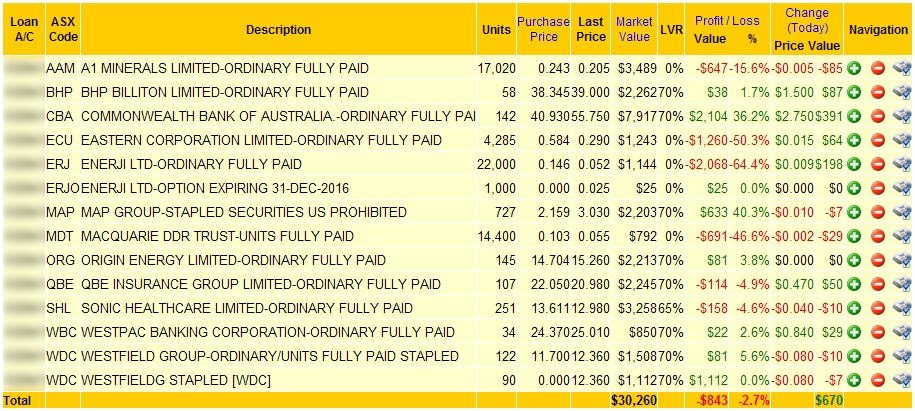Click green plus icon in ERJ row
The height and width of the screenshot is (411, 915).
(x=854, y=164)
